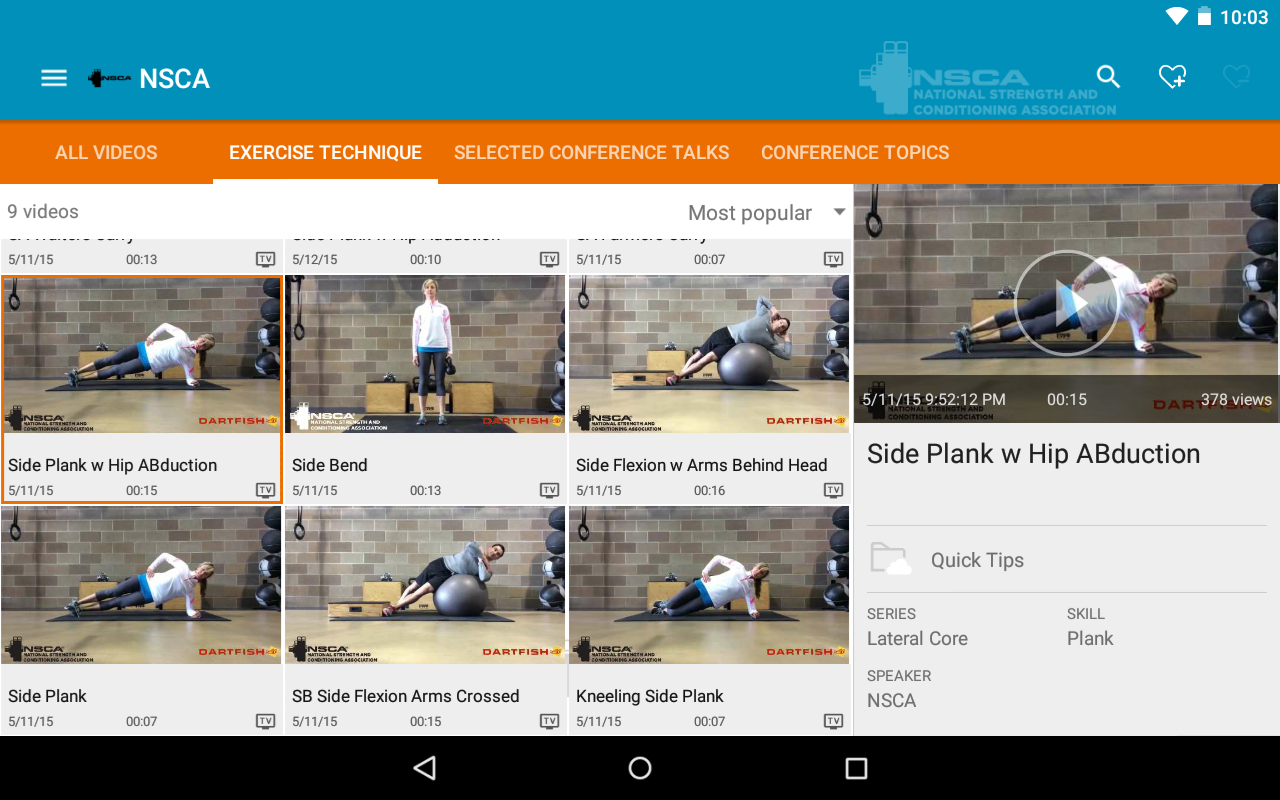Tap the search magnifier icon

1108,77
